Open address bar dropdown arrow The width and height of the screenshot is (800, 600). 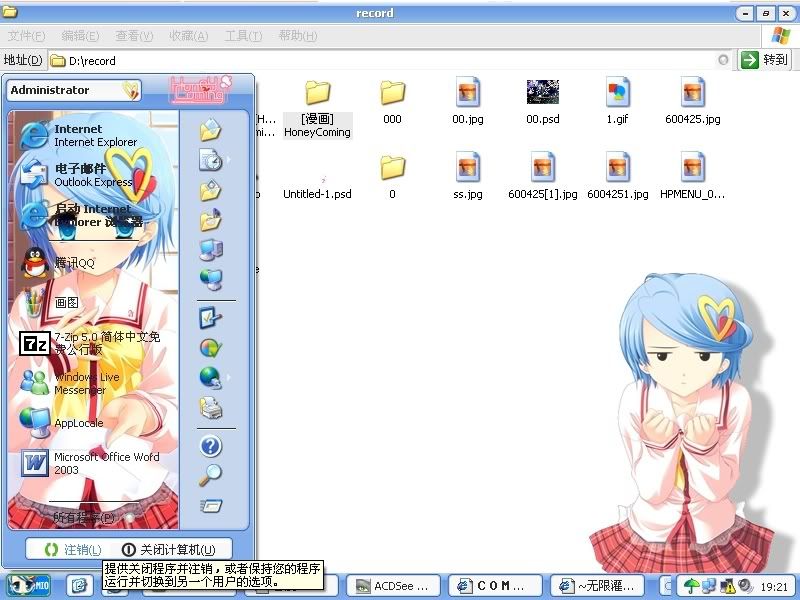point(723,60)
